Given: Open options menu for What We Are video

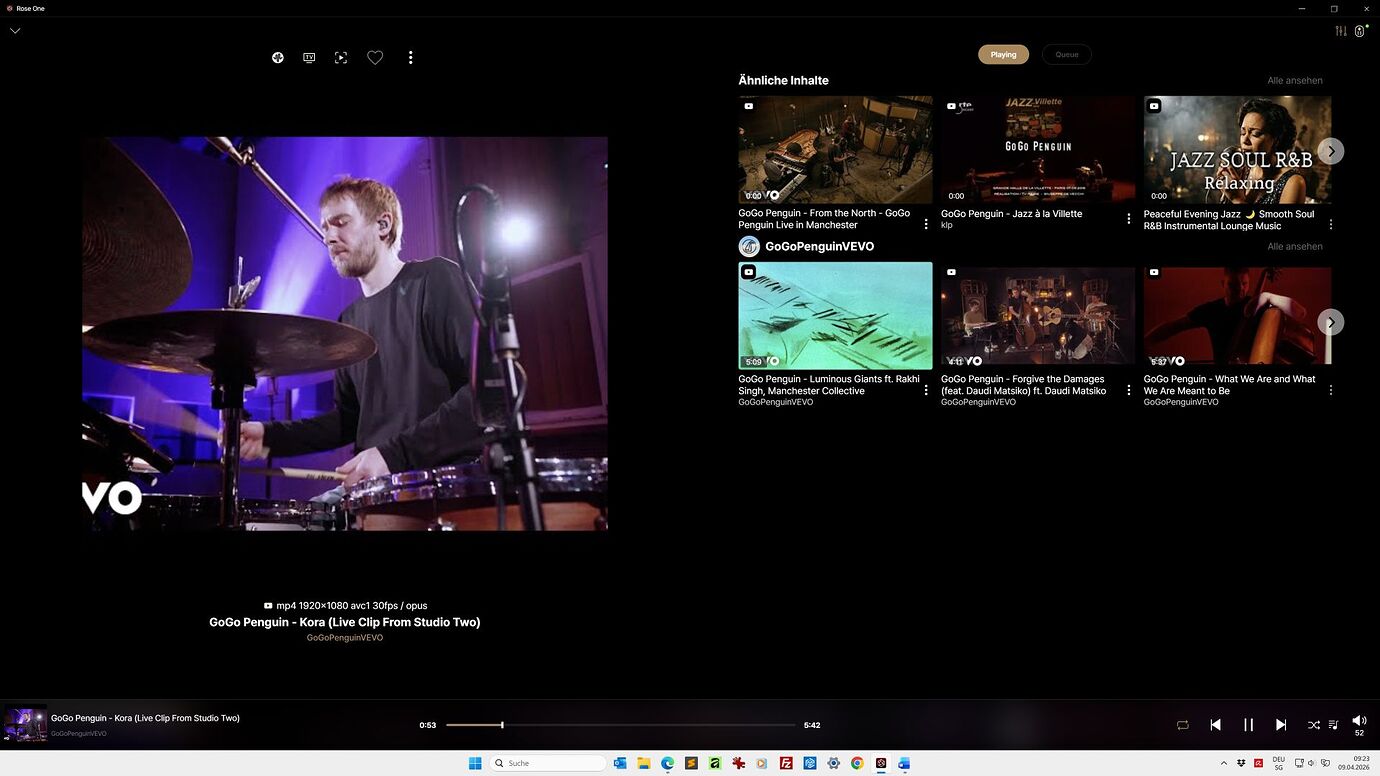Looking at the screenshot, I should coord(1331,390).
